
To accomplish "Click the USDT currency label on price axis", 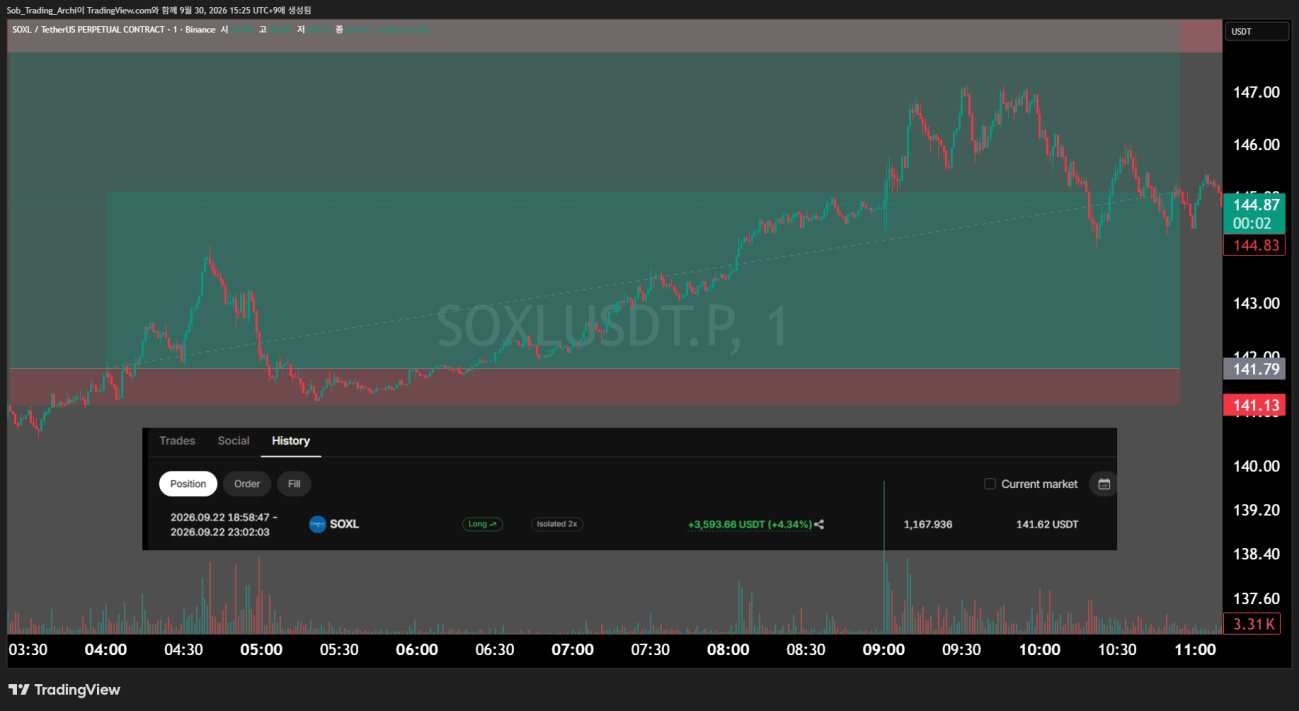I will click(1258, 31).
